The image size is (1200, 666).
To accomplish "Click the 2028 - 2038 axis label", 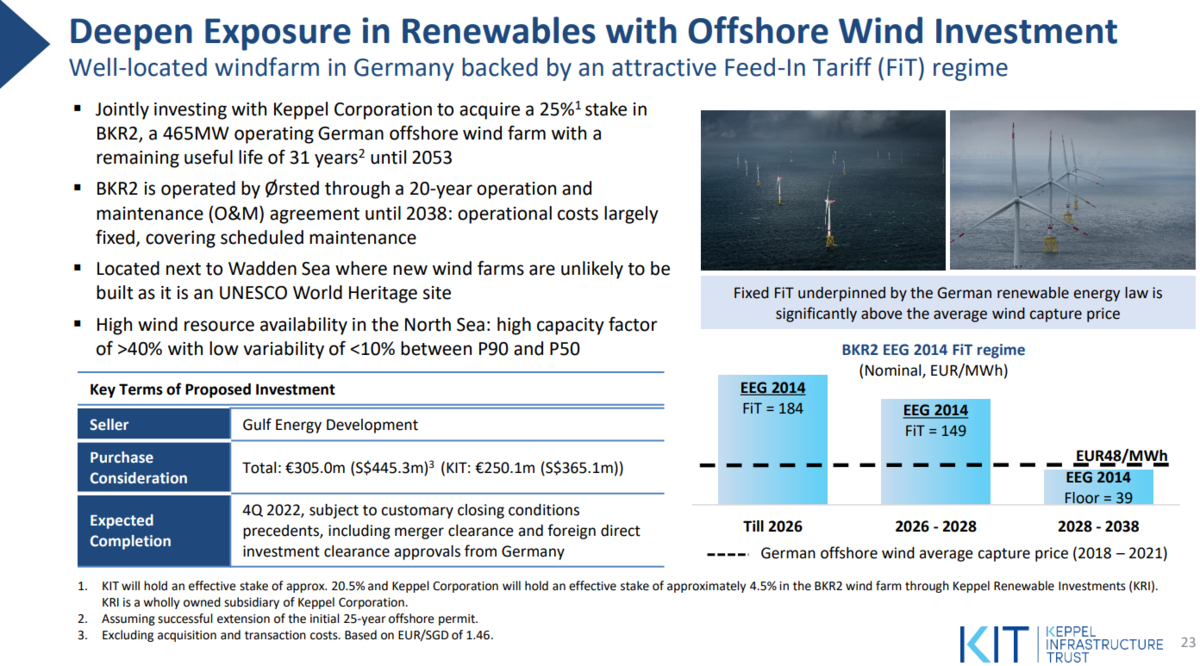I will click(x=1099, y=526).
